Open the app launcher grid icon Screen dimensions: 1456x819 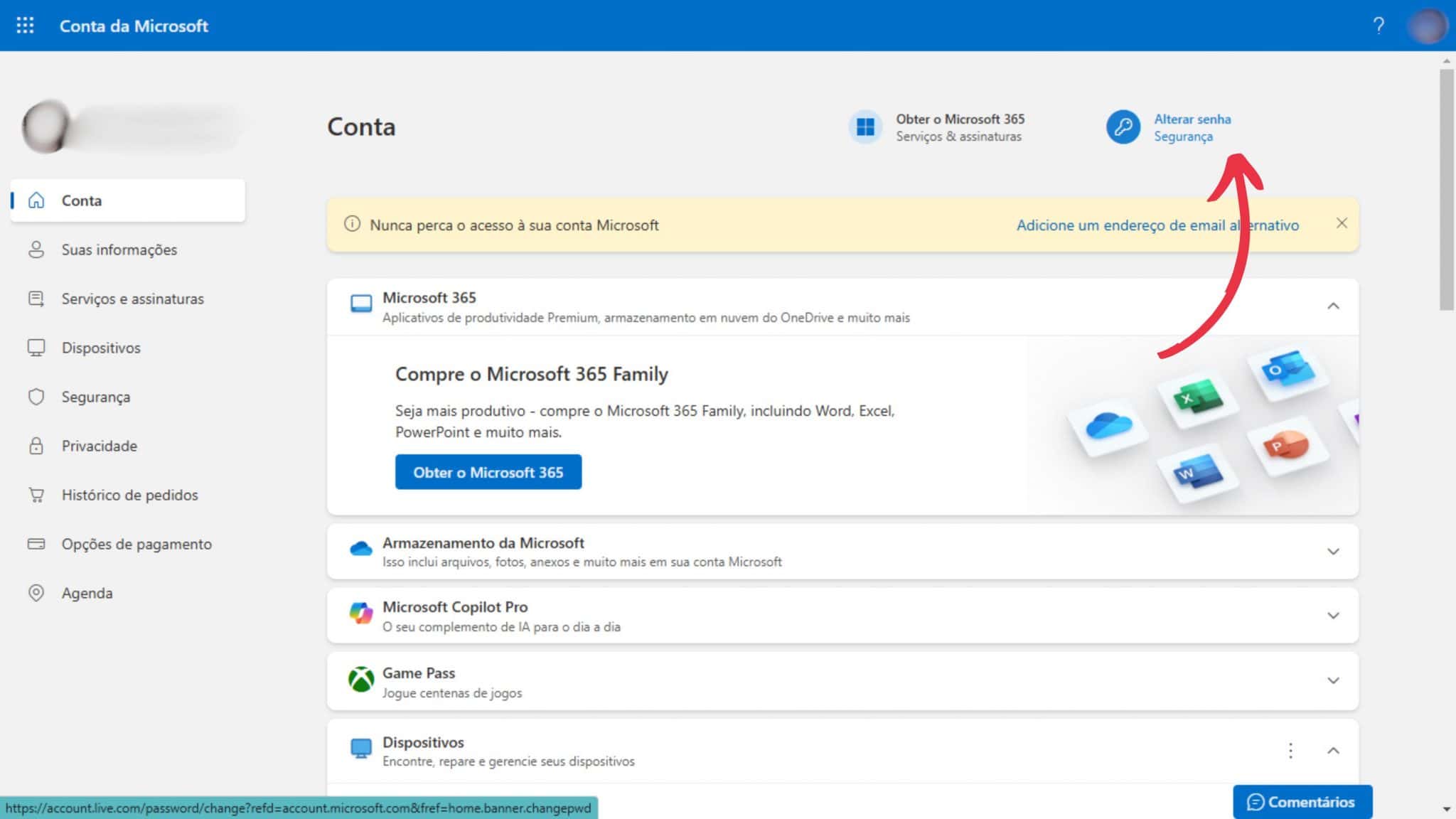coord(25,26)
